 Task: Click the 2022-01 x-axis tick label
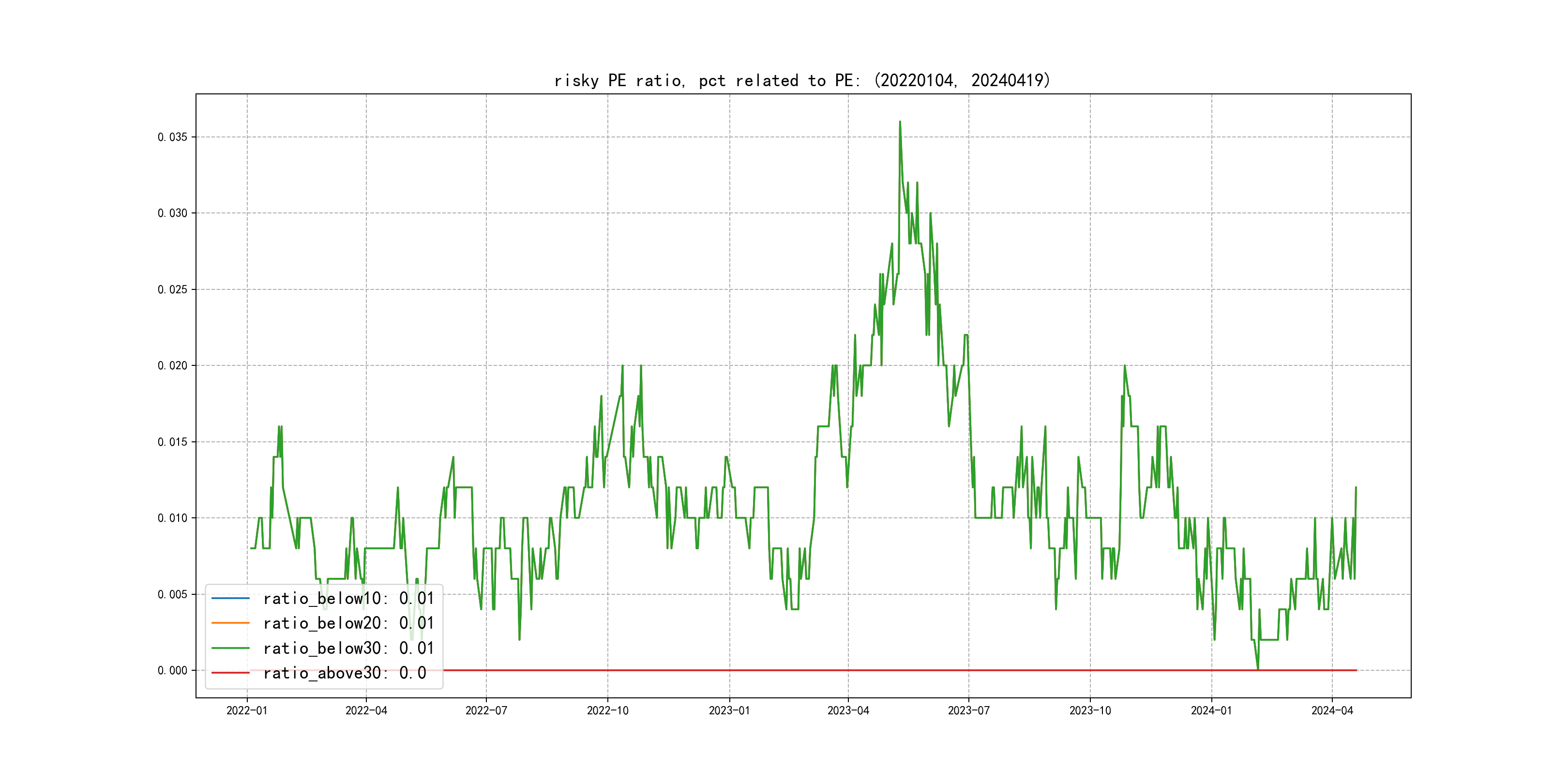pos(246,711)
